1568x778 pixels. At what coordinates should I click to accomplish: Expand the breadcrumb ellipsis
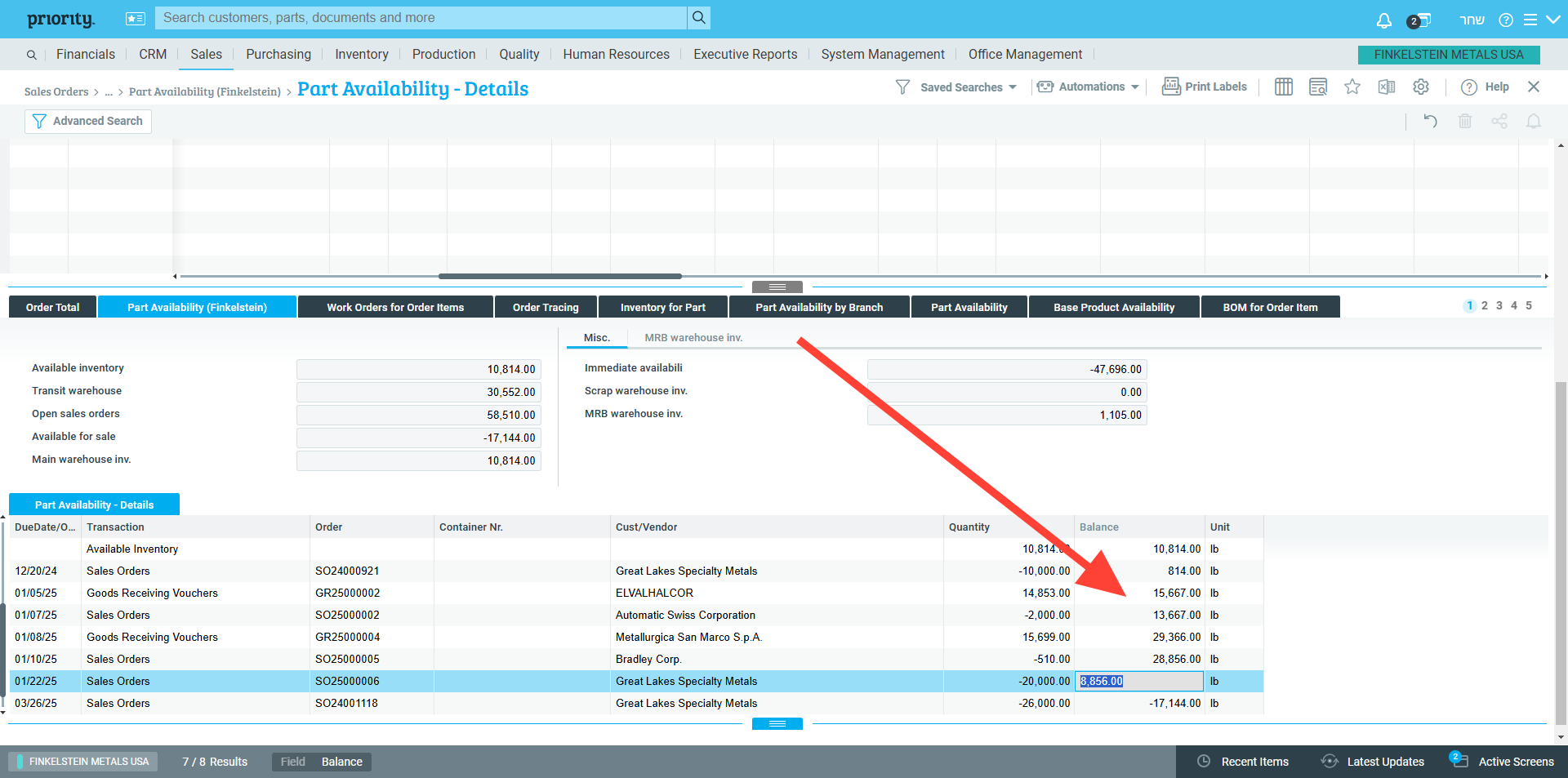click(x=109, y=91)
